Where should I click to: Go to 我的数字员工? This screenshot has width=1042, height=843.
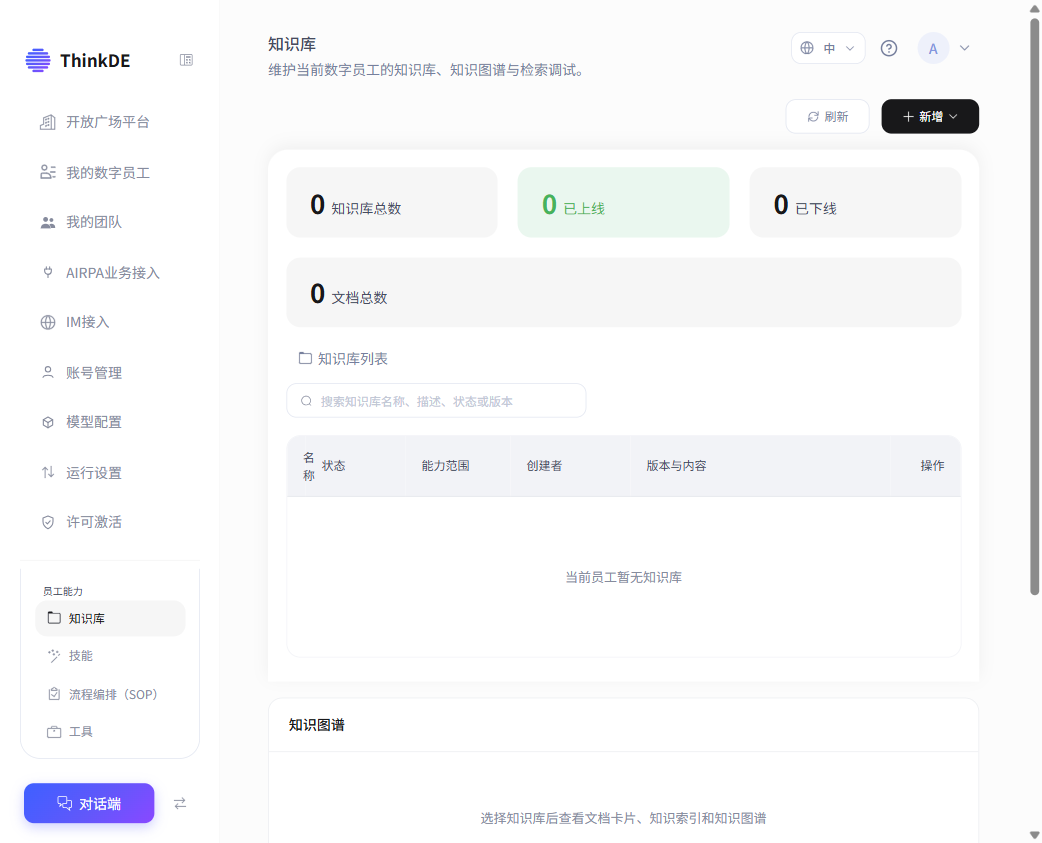pyautogui.click(x=110, y=173)
